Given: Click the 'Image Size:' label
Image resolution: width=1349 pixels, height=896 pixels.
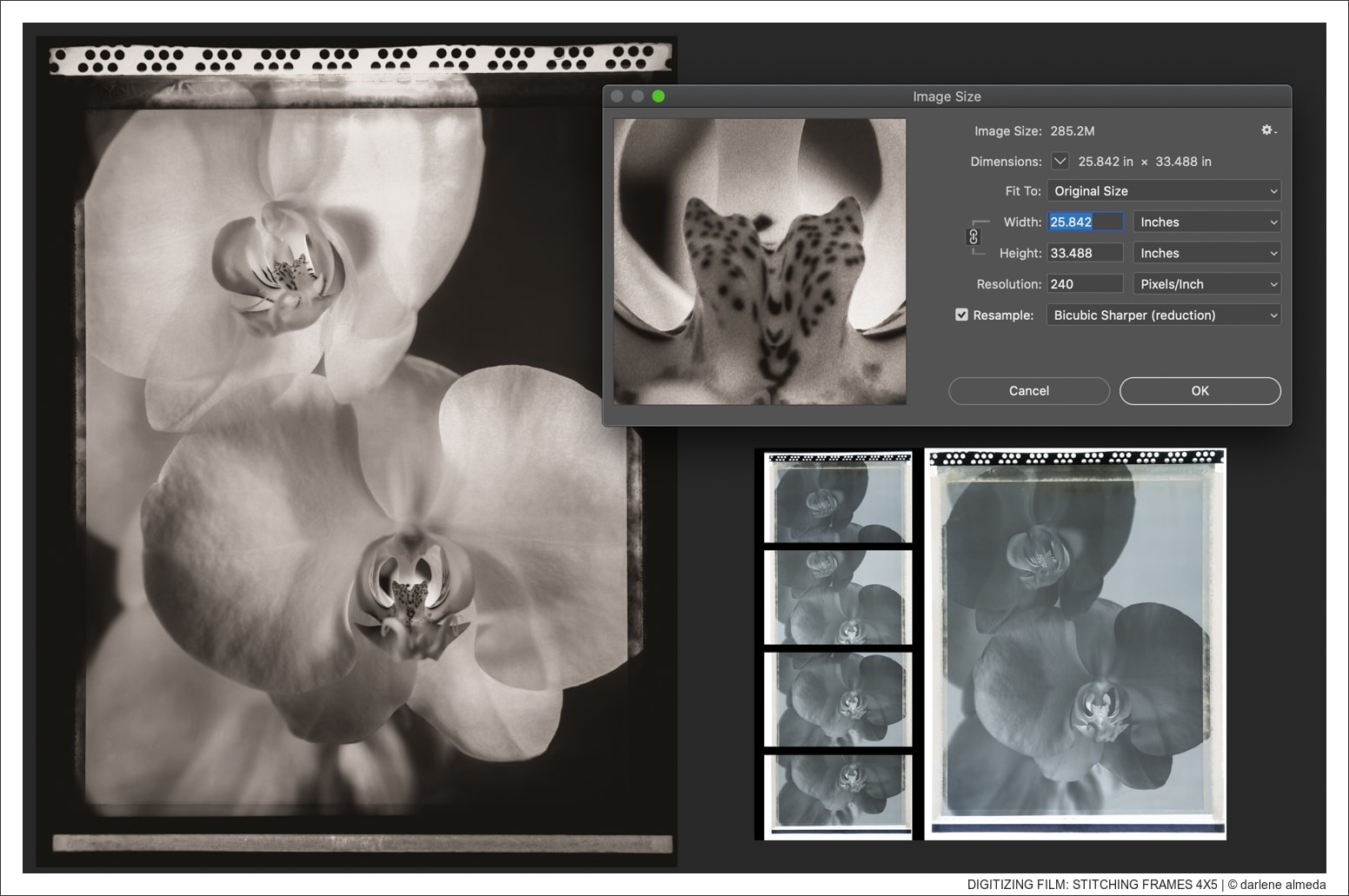Looking at the screenshot, I should pos(1007,131).
